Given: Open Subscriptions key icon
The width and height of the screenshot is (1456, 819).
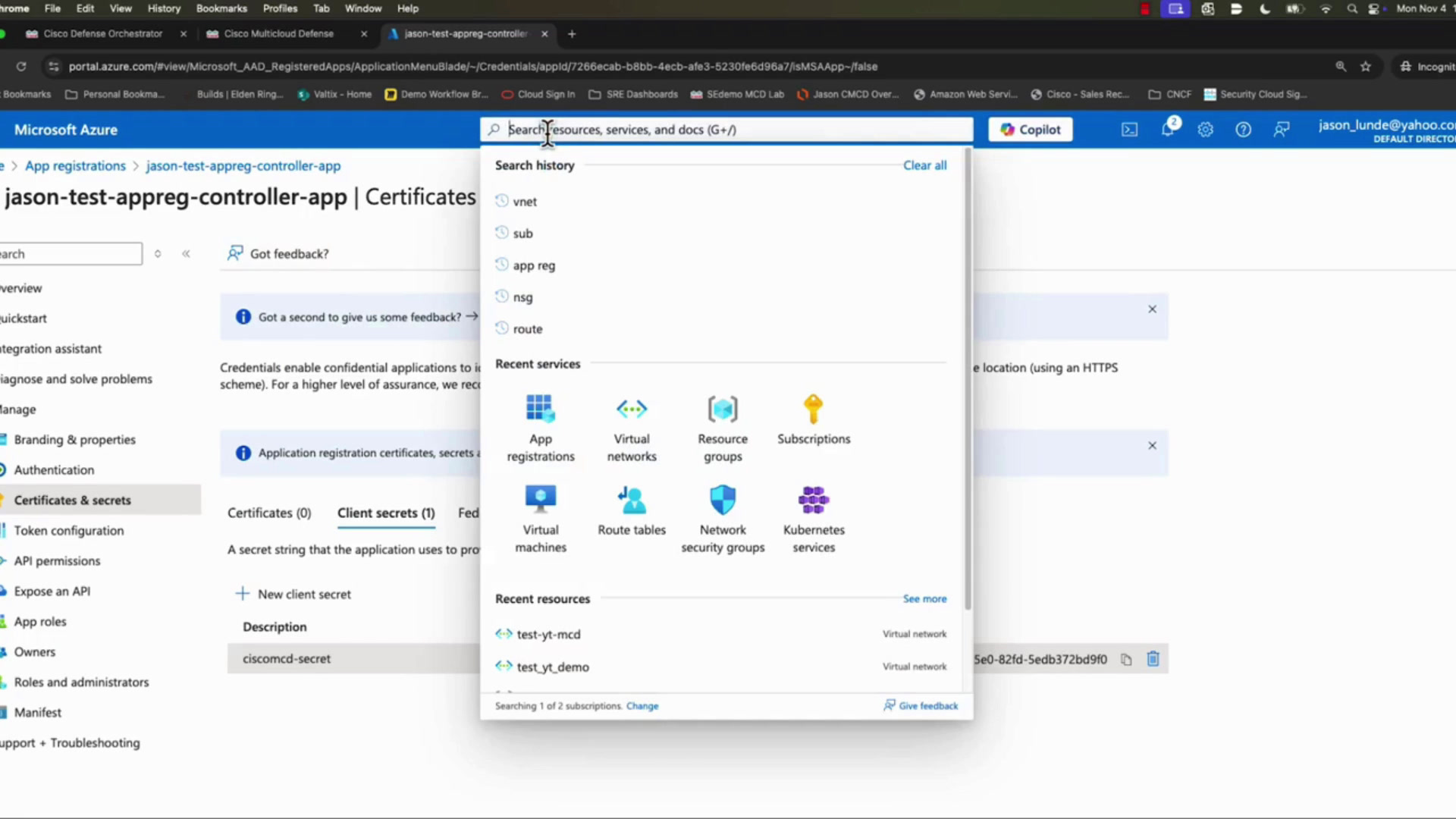Looking at the screenshot, I should click(x=813, y=409).
